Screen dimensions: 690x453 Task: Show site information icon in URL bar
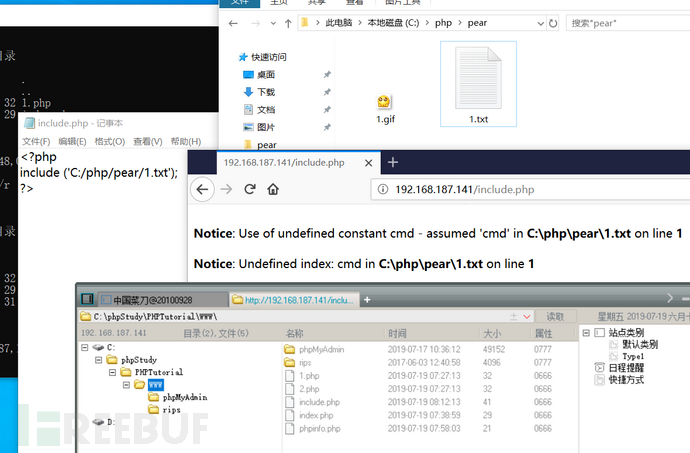pos(383,189)
